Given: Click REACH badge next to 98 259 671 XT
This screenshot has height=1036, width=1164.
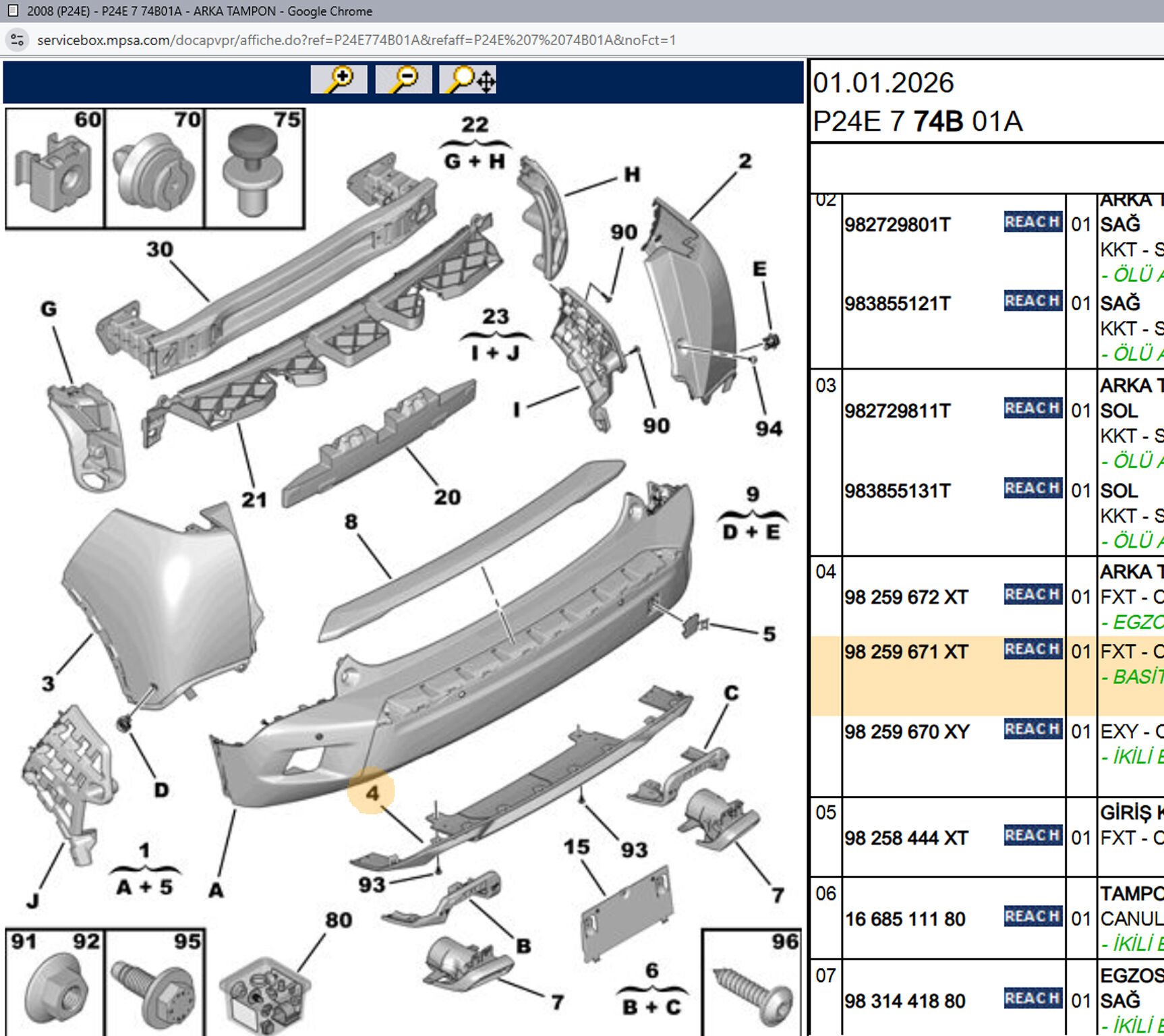Looking at the screenshot, I should coord(1032,650).
